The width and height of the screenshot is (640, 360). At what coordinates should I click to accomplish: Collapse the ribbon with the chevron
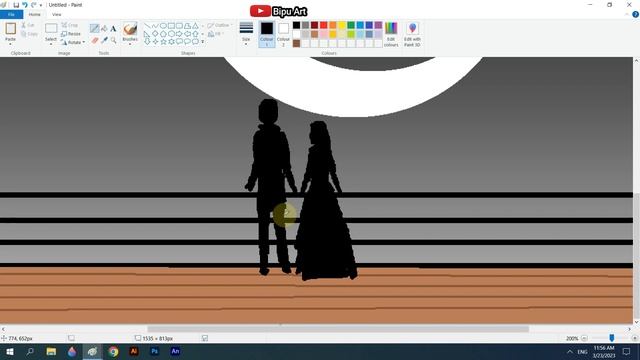[627, 14]
